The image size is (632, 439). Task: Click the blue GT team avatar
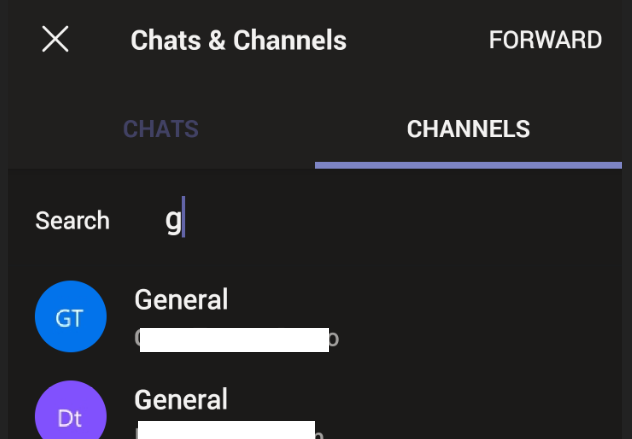coord(70,317)
